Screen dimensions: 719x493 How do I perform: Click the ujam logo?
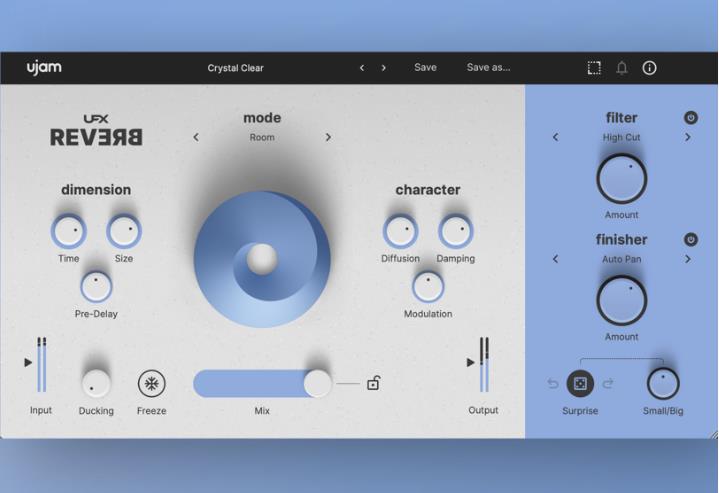tap(44, 68)
